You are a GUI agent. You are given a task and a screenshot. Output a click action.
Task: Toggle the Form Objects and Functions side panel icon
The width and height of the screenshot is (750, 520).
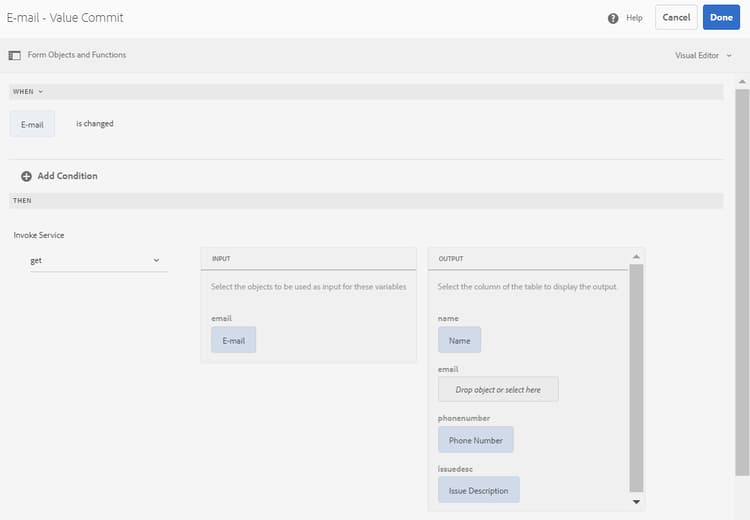(x=15, y=55)
